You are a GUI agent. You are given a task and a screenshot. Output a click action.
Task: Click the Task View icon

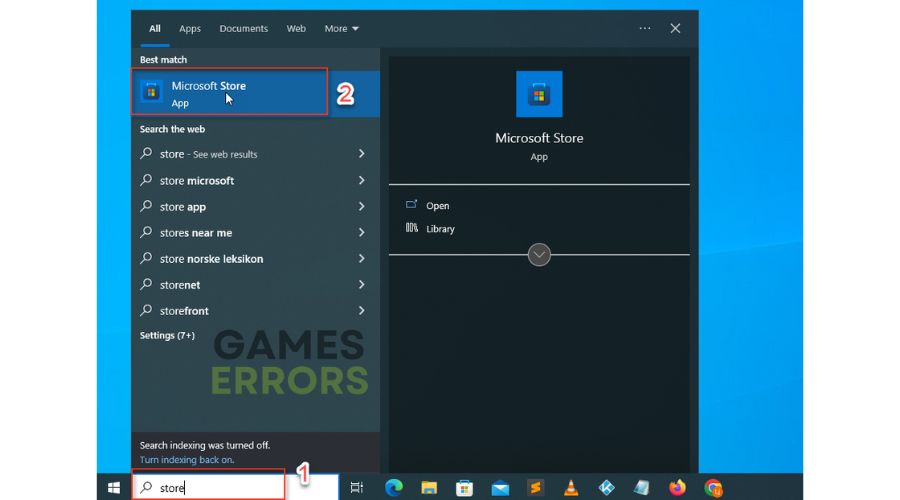click(356, 487)
